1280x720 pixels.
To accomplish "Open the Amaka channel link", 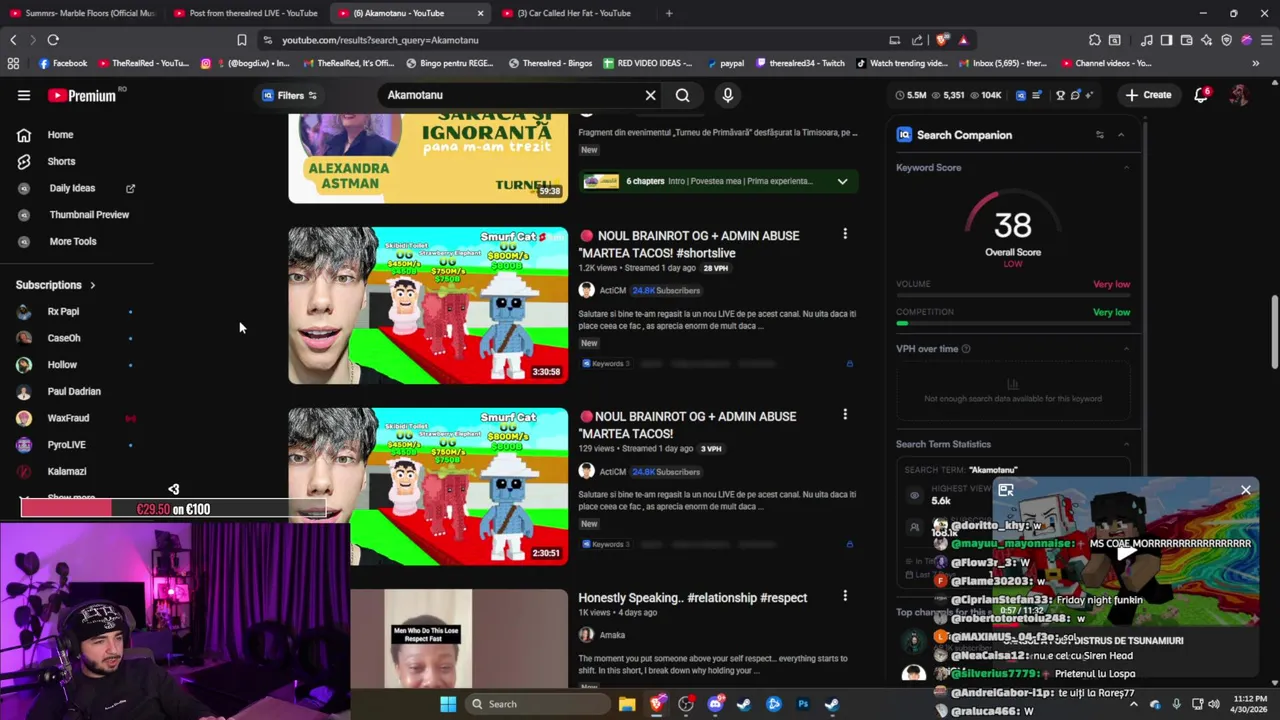I will [x=612, y=635].
